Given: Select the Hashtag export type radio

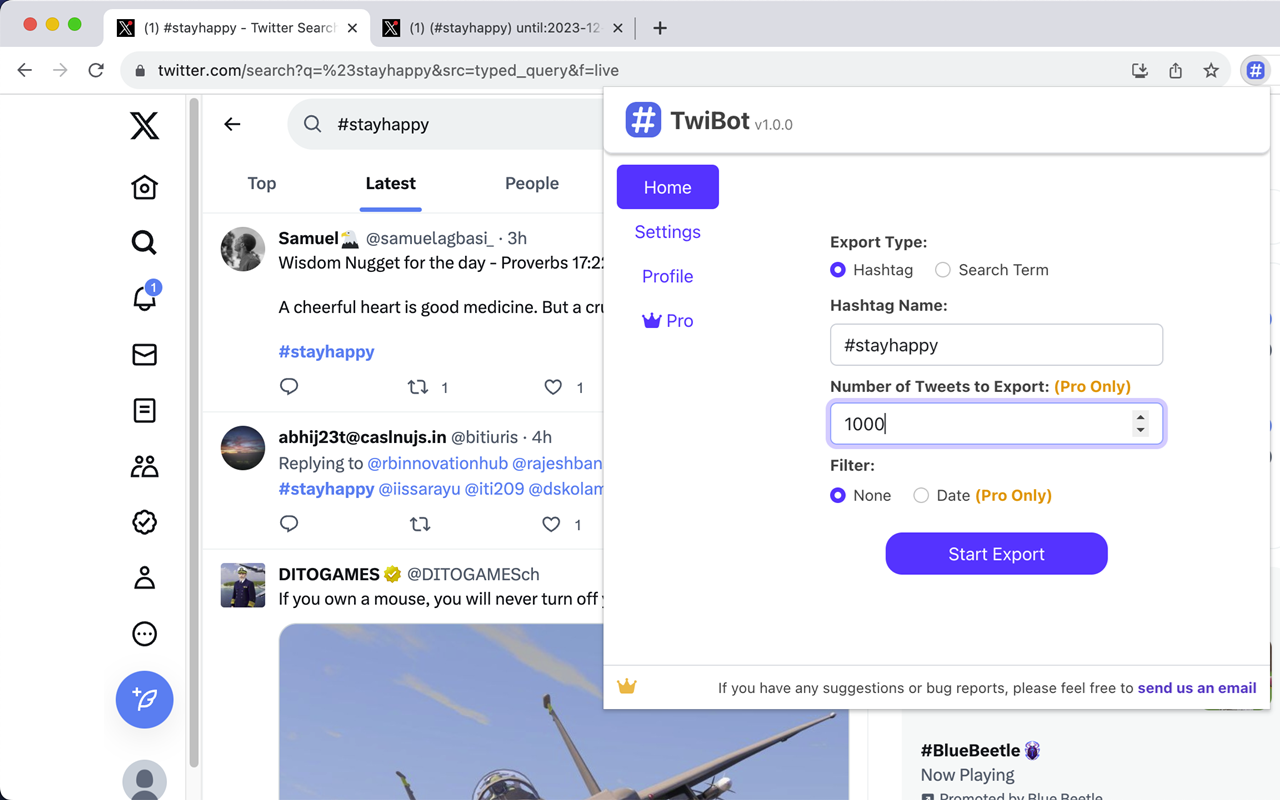Looking at the screenshot, I should (x=837, y=269).
